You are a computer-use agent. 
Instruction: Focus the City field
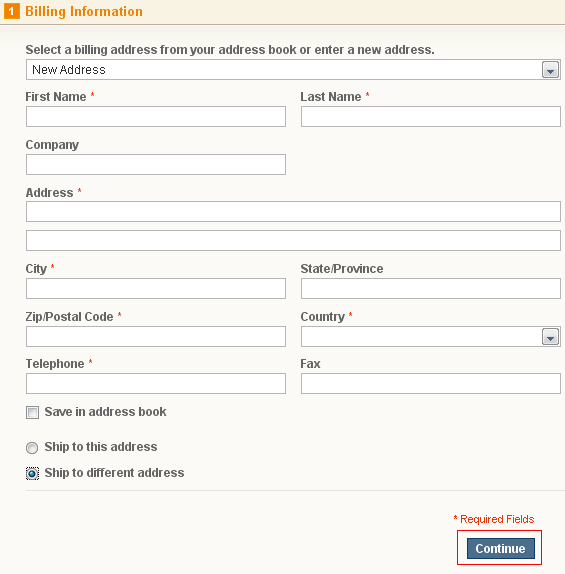coord(156,288)
